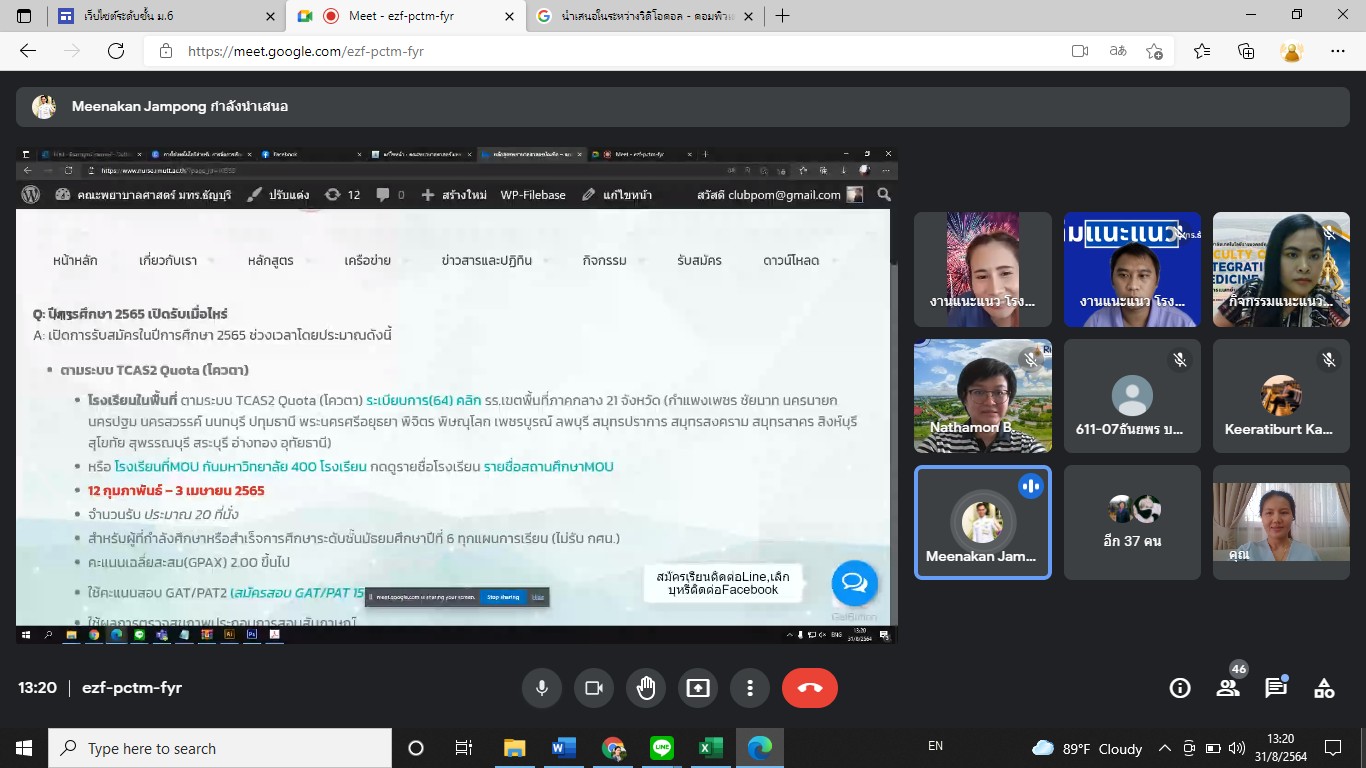Viewport: 1366px width, 768px height.
Task: Open the Favorites list button
Action: pos(1202,51)
